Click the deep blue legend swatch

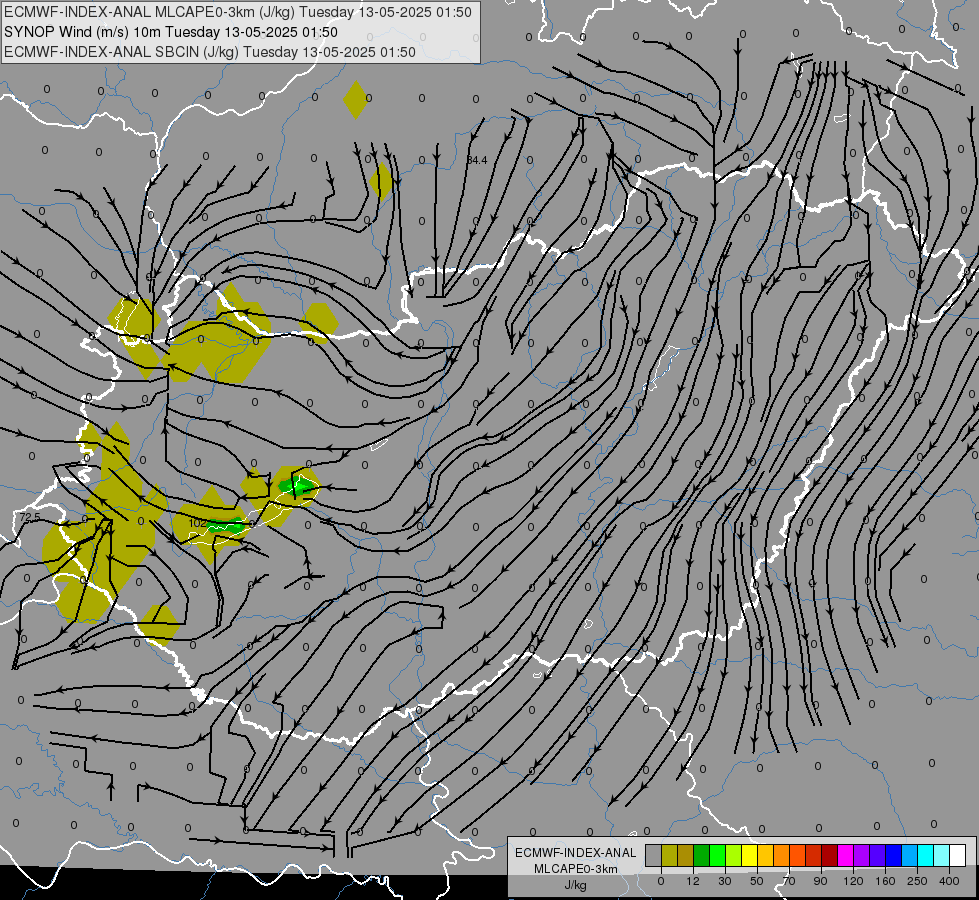893,855
